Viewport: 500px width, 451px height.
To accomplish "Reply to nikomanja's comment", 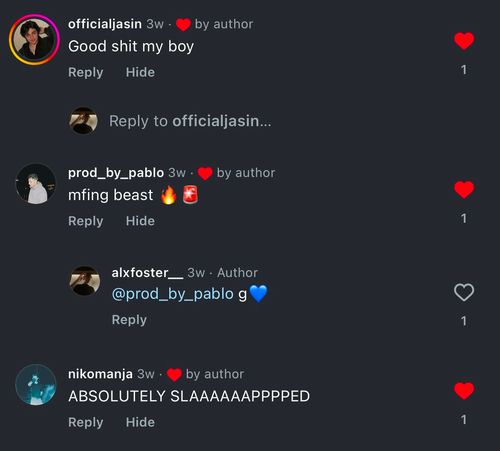I will [86, 422].
